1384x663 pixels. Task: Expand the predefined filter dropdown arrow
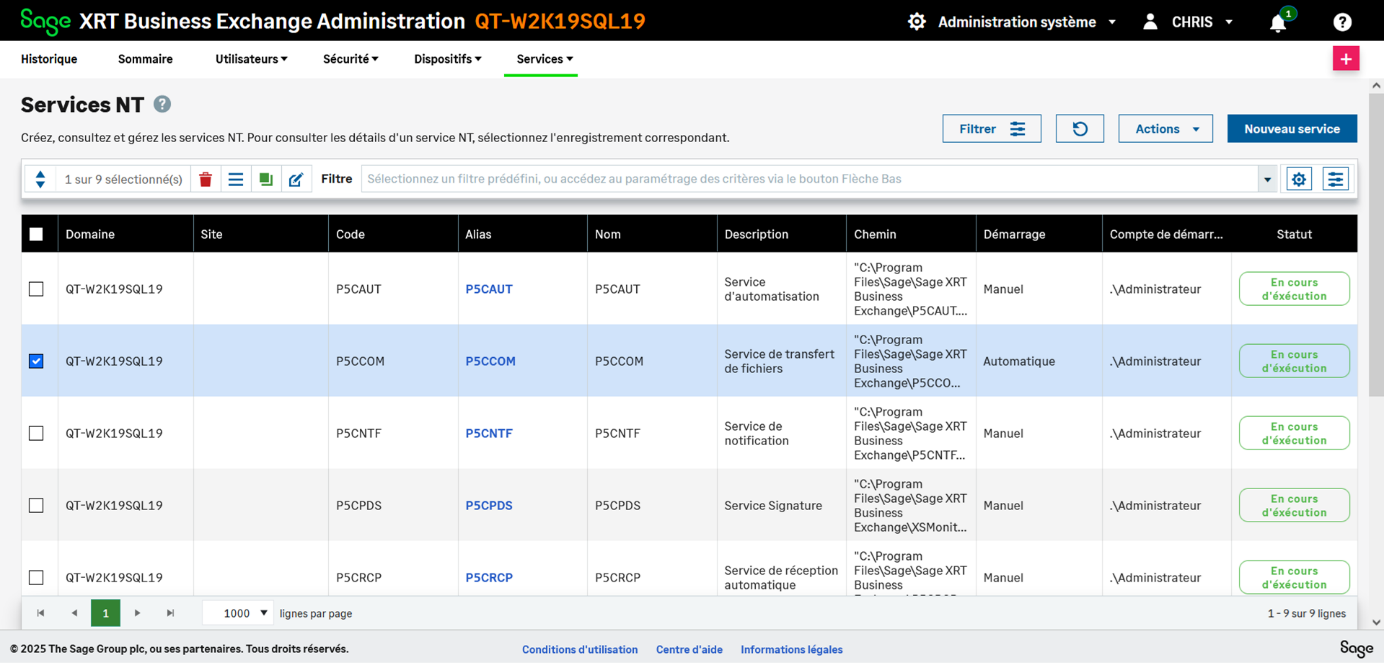click(x=1267, y=180)
